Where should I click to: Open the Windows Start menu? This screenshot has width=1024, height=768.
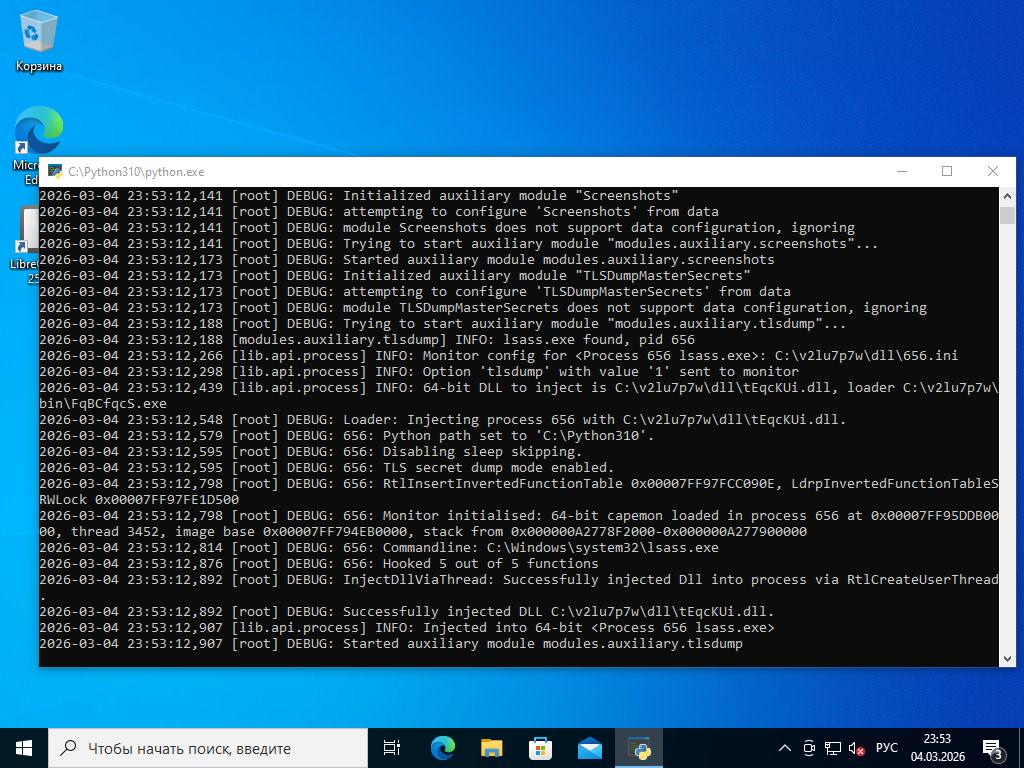(x=24, y=748)
